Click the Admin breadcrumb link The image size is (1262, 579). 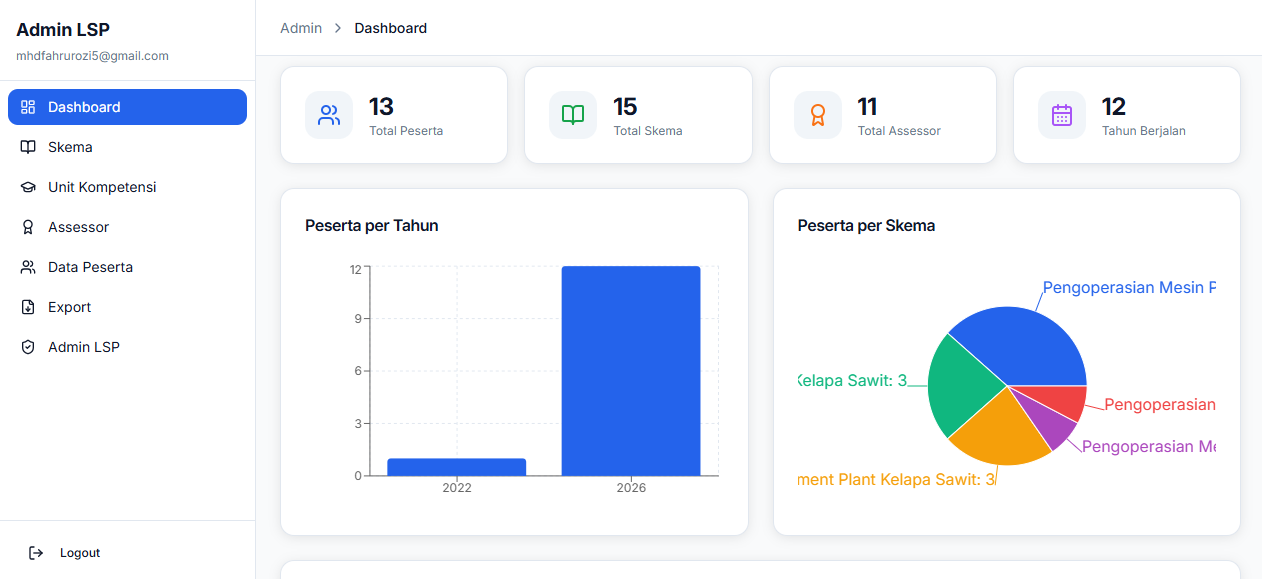pos(301,28)
